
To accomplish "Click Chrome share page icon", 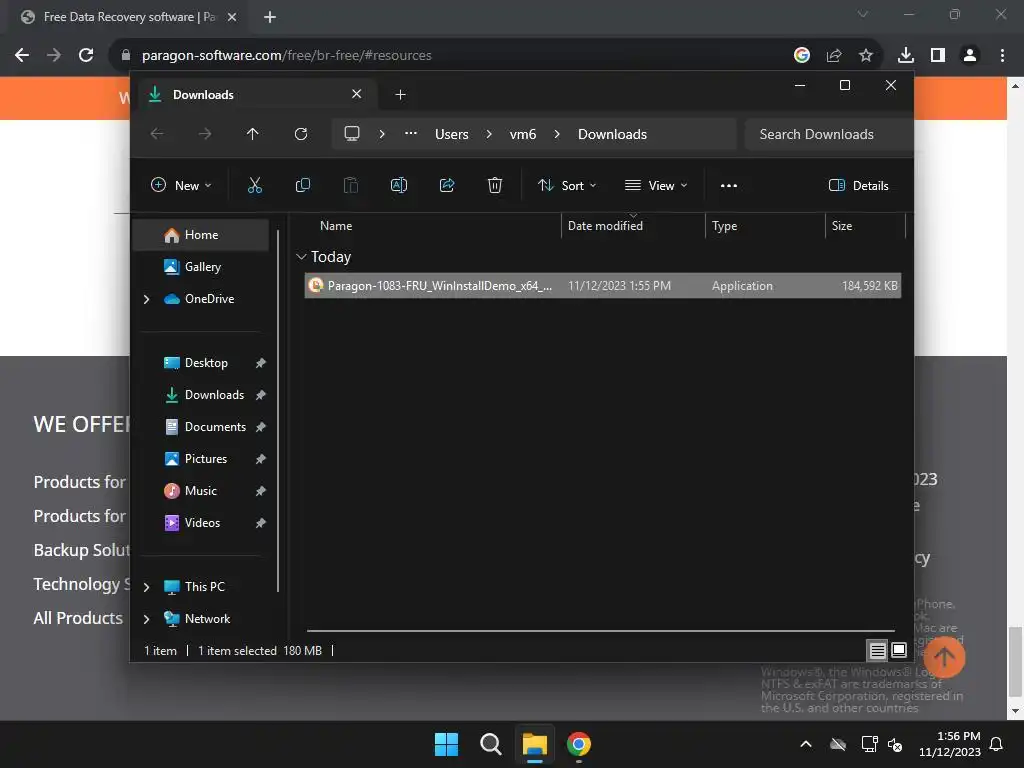I will click(834, 55).
